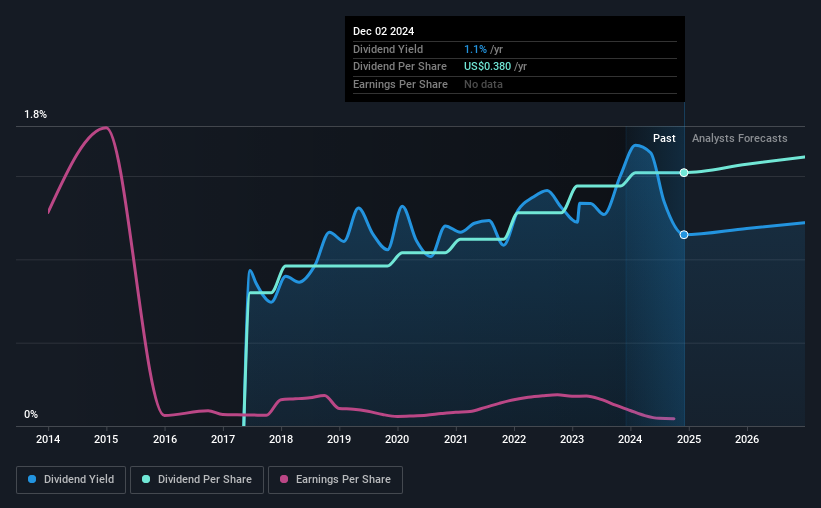Toggle the Earnings Per Share legend button
The width and height of the screenshot is (821, 508).
click(335, 480)
